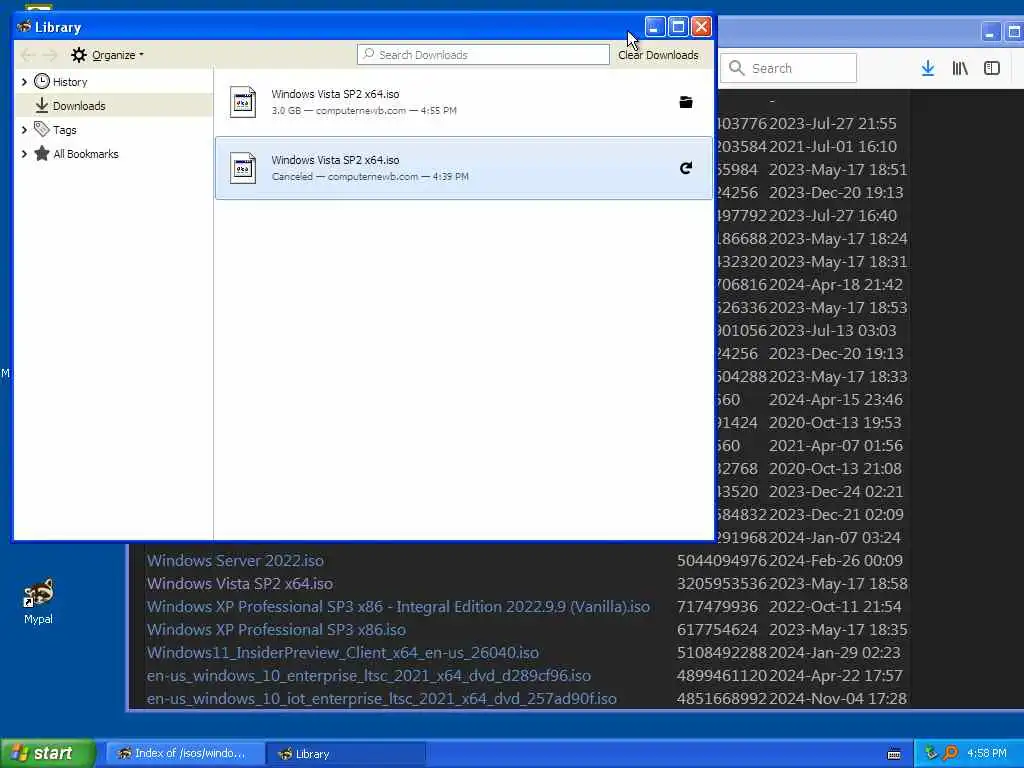Image resolution: width=1024 pixels, height=768 pixels.
Task: Toggle the browser sidebar icon
Action: [992, 68]
